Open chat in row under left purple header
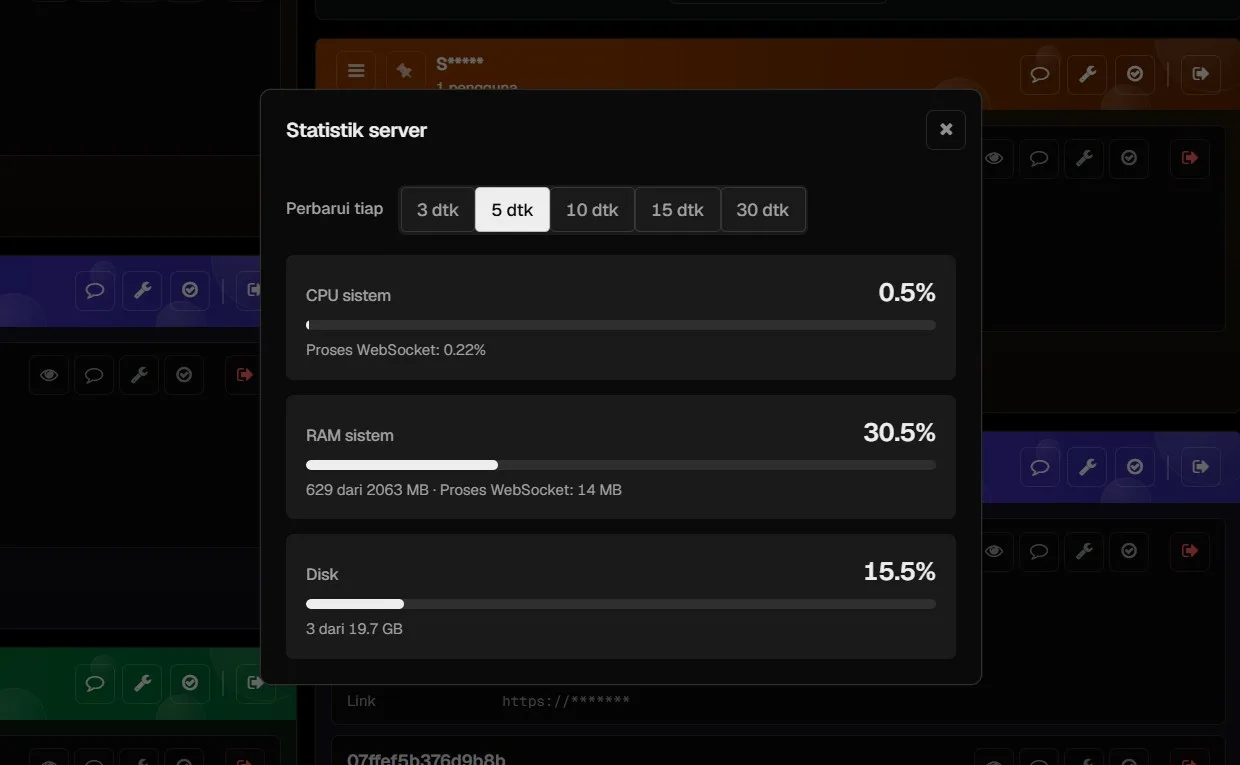Viewport: 1240px width, 765px height. 94,375
